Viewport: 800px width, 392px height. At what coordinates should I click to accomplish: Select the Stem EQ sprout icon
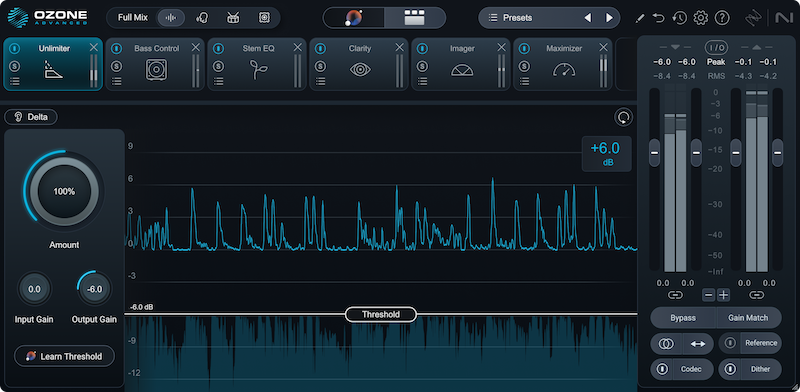pos(258,70)
